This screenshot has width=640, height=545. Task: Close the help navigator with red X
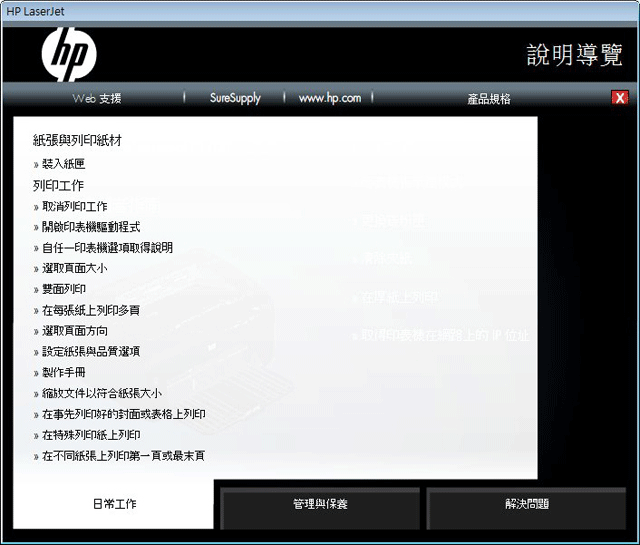[x=620, y=98]
